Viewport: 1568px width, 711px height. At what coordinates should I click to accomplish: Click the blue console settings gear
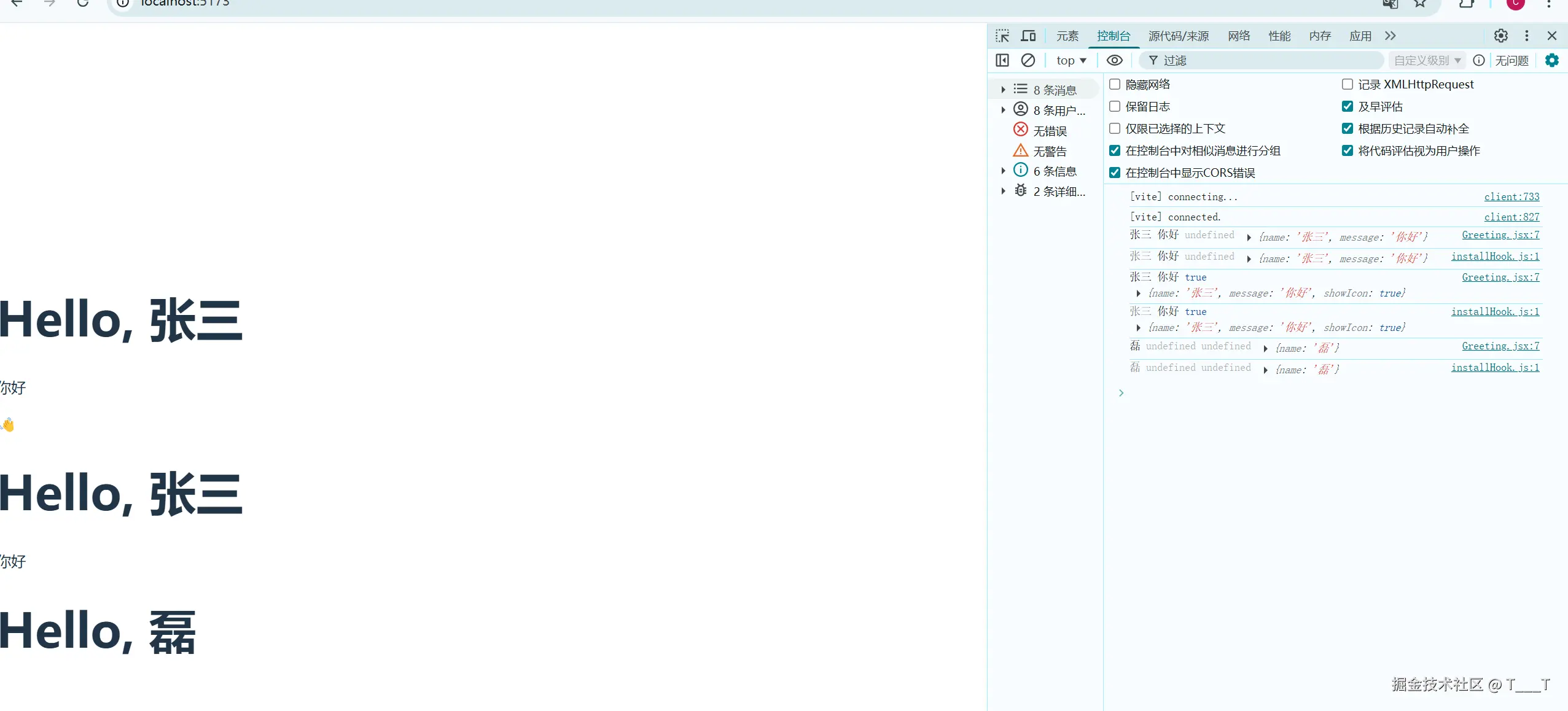pos(1551,60)
